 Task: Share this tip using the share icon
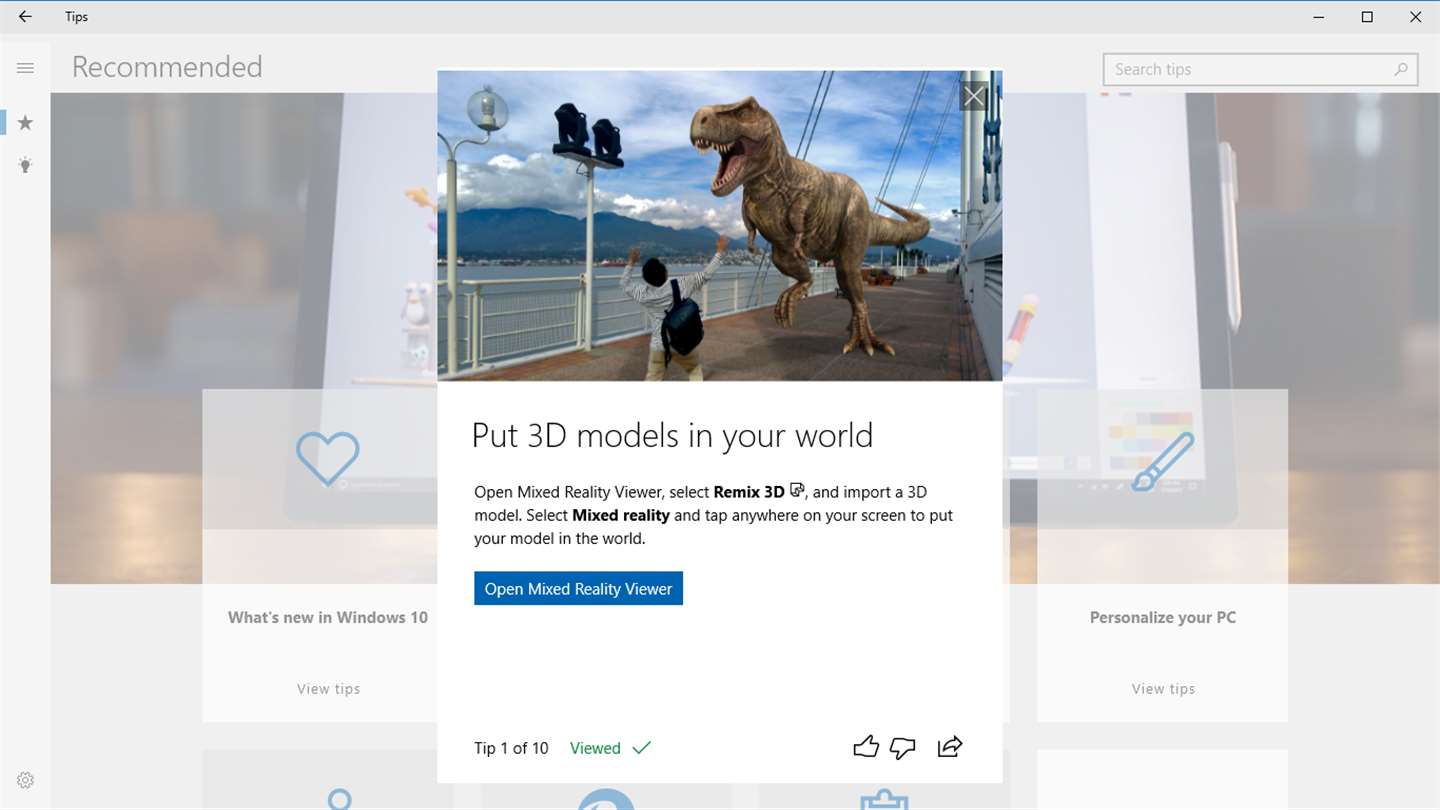coord(950,747)
